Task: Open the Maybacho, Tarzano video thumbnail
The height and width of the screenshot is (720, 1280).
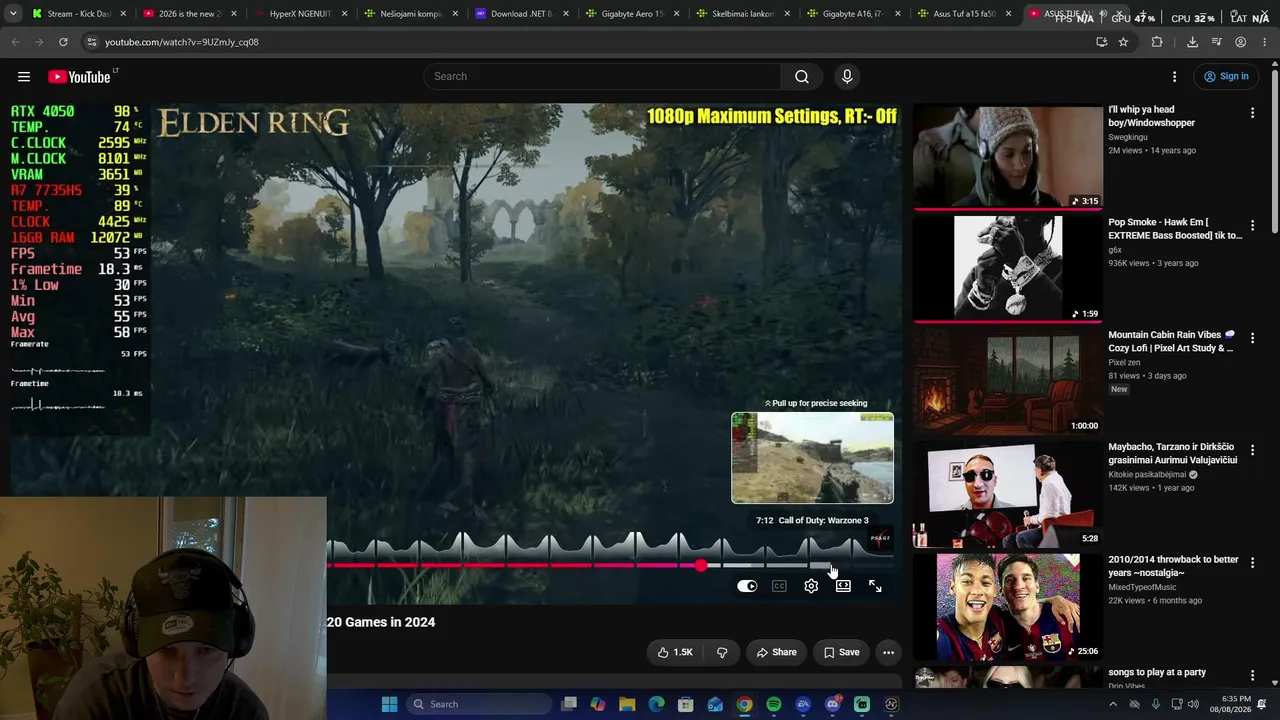Action: pos(1008,493)
